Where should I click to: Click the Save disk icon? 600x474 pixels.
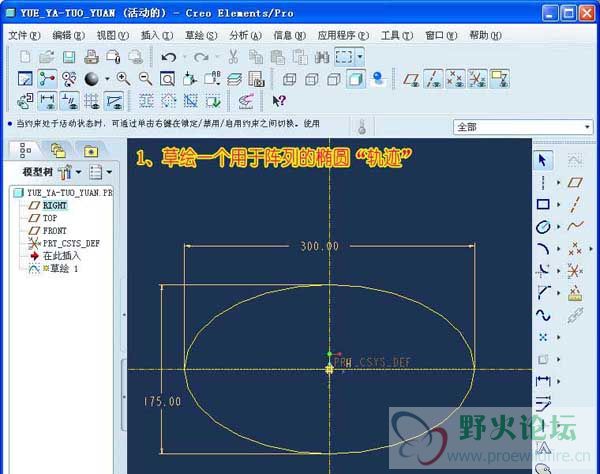[69, 57]
